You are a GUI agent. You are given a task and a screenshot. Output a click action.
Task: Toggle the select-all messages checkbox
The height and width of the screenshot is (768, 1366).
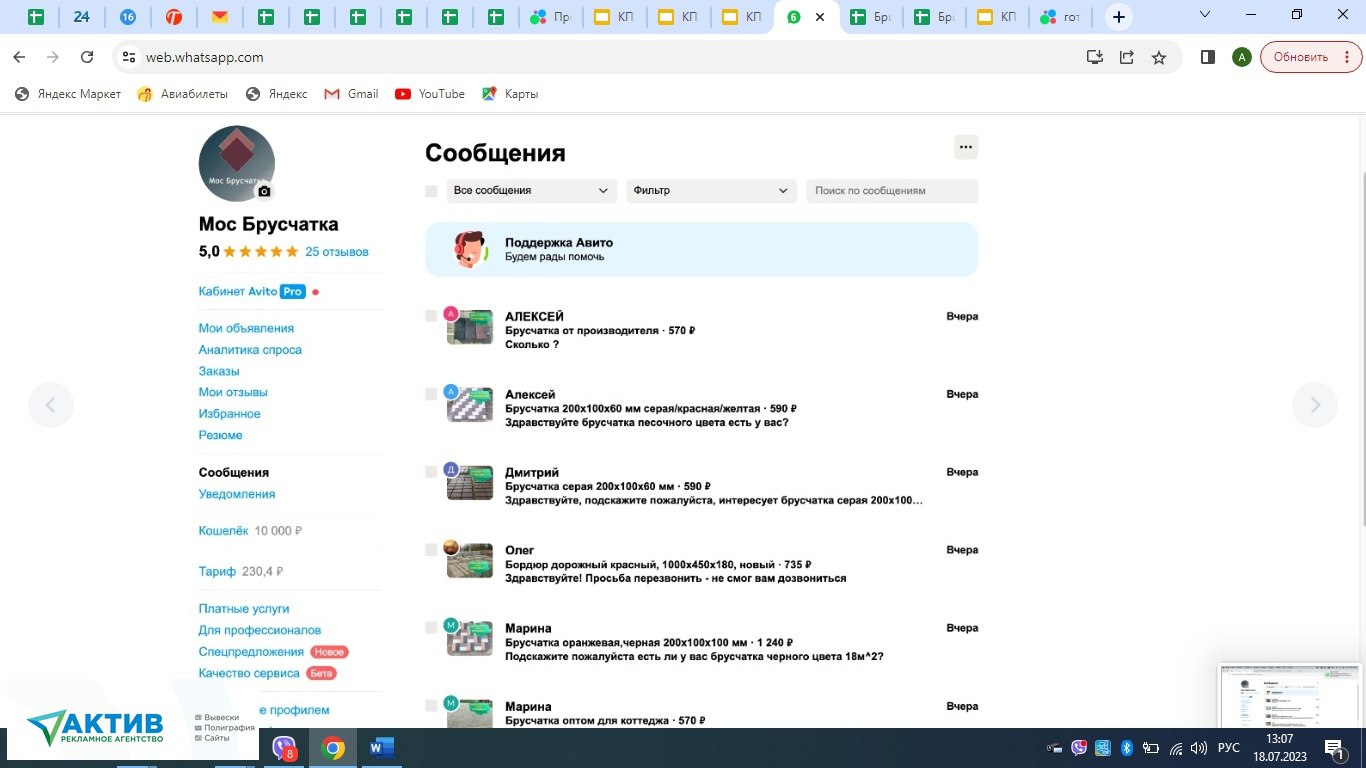point(431,191)
